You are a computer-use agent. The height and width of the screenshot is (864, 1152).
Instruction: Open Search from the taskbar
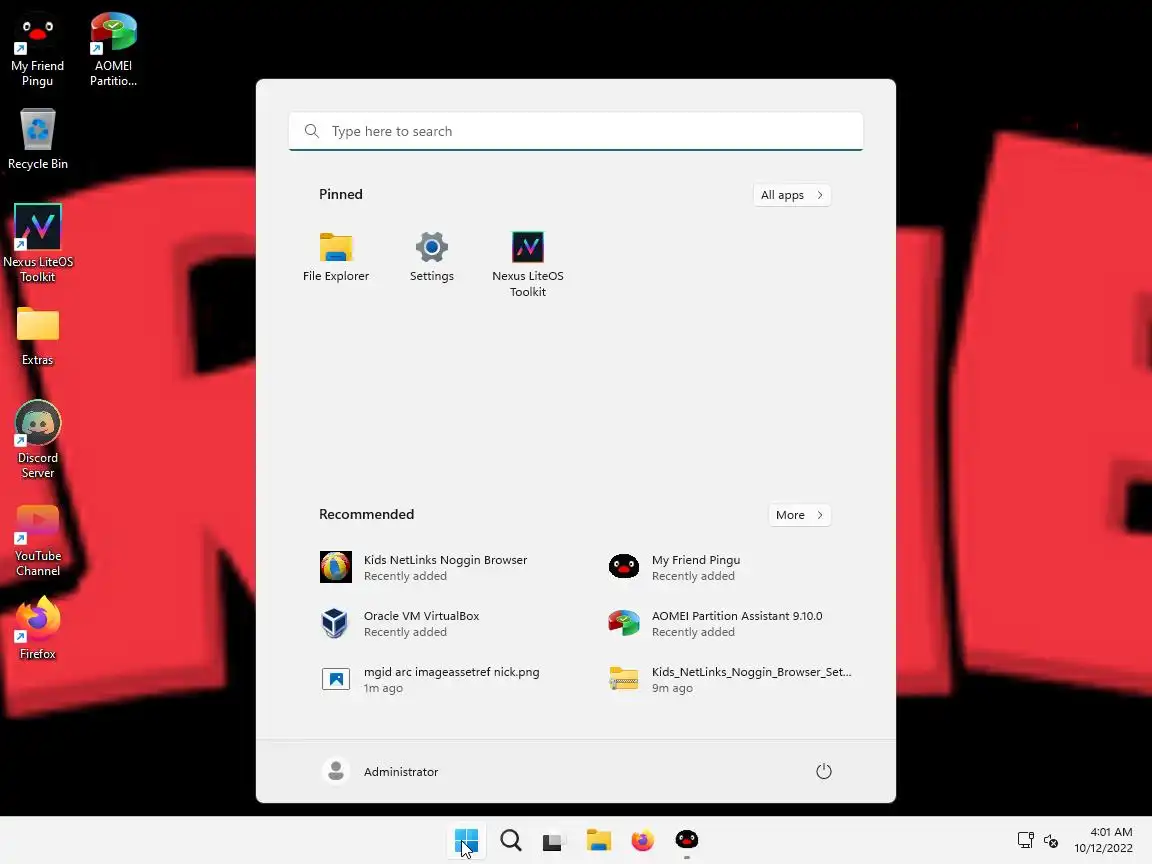(511, 840)
